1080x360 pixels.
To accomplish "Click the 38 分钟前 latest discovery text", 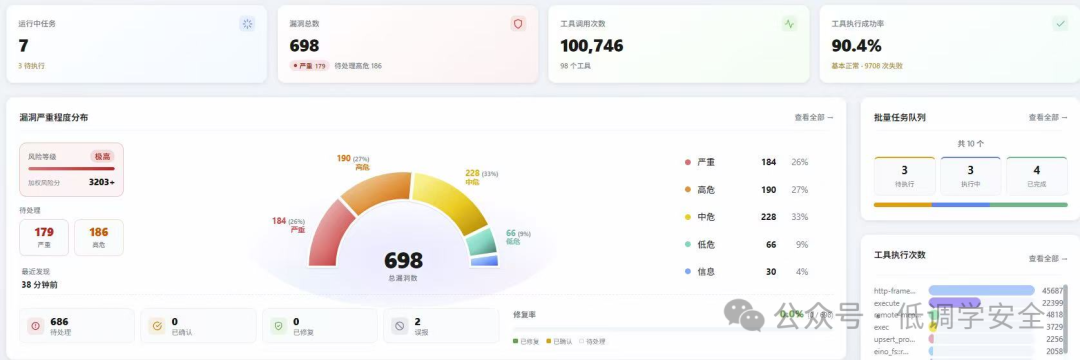I will coord(39,284).
